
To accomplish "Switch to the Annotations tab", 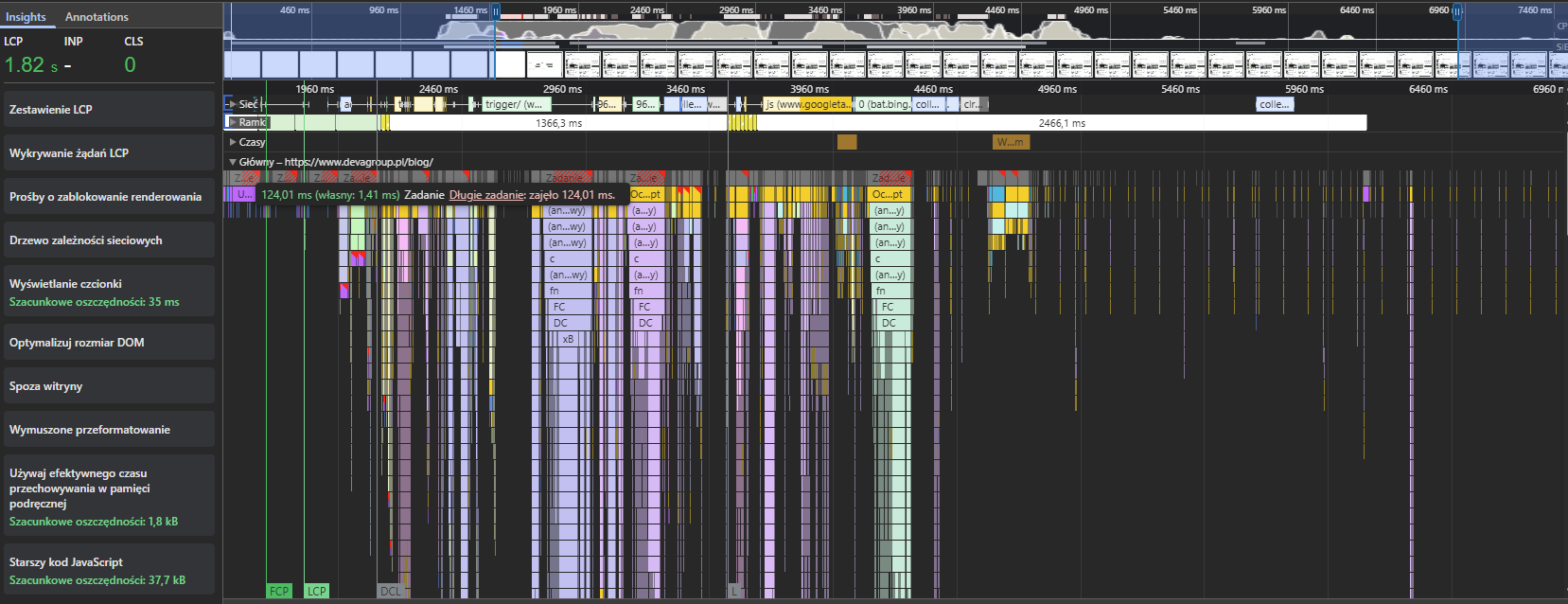I will (97, 17).
